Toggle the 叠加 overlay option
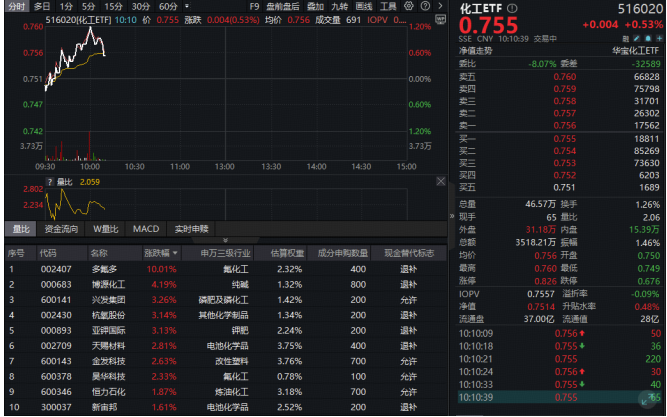 pyautogui.click(x=315, y=6)
